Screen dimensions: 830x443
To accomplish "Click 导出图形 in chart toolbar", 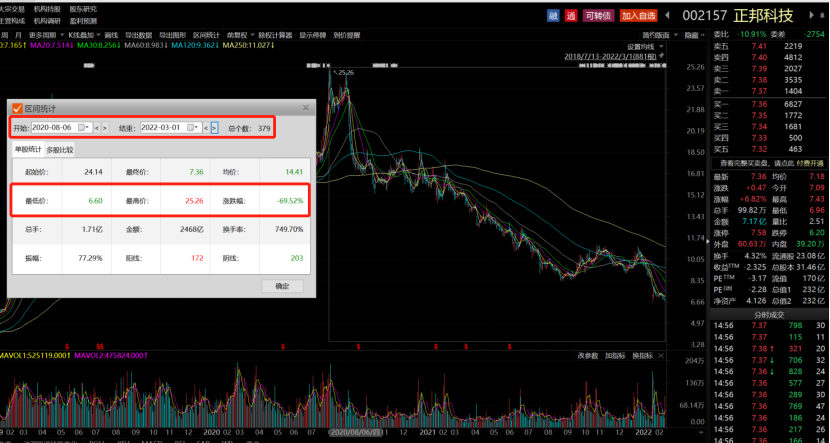I will pyautogui.click(x=173, y=35).
